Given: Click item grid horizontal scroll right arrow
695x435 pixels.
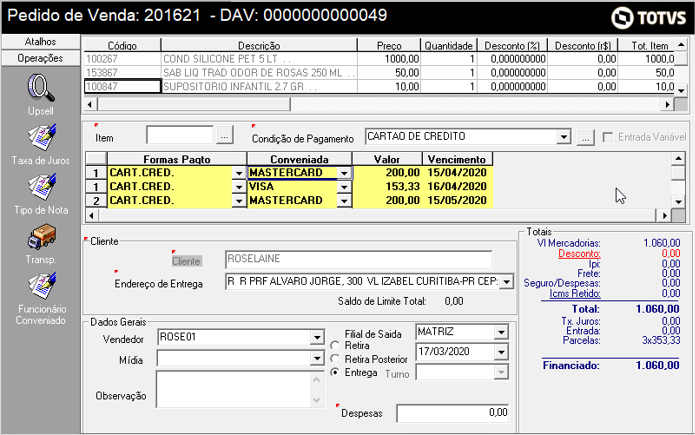Looking at the screenshot, I should click(667, 105).
